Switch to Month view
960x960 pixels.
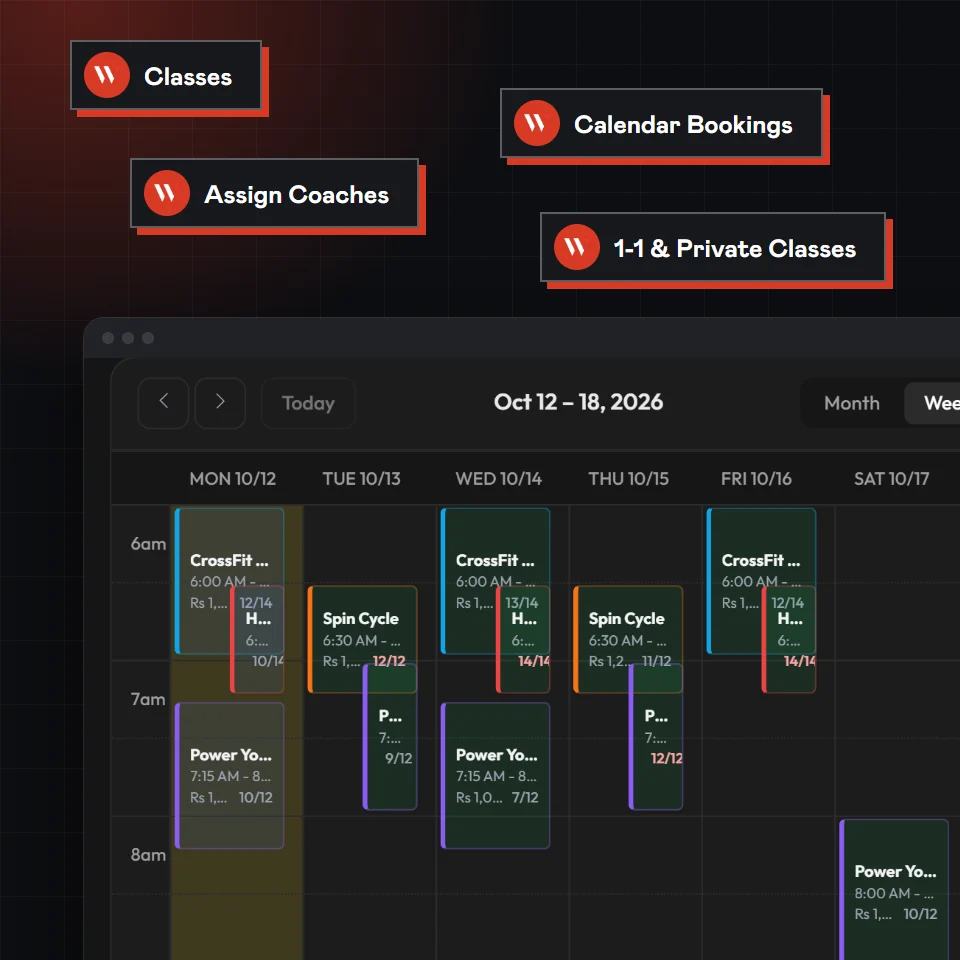[x=852, y=403]
